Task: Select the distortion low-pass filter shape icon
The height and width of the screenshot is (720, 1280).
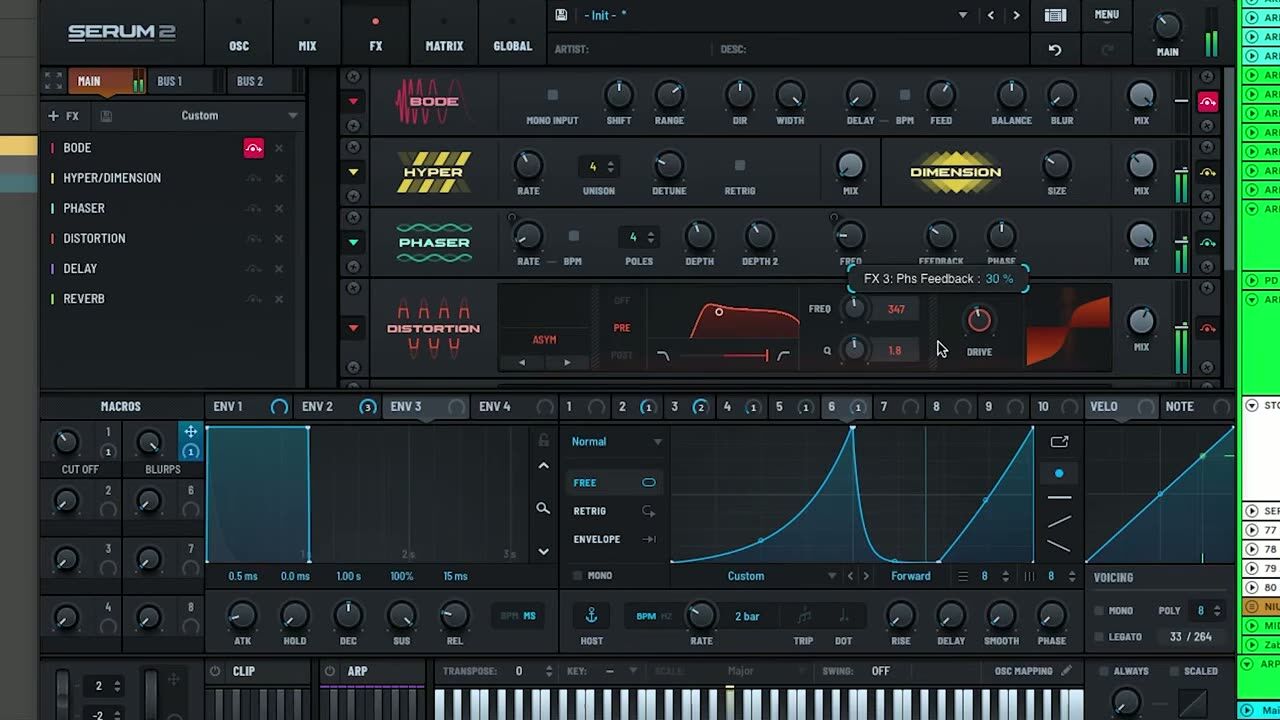Action: click(x=663, y=355)
